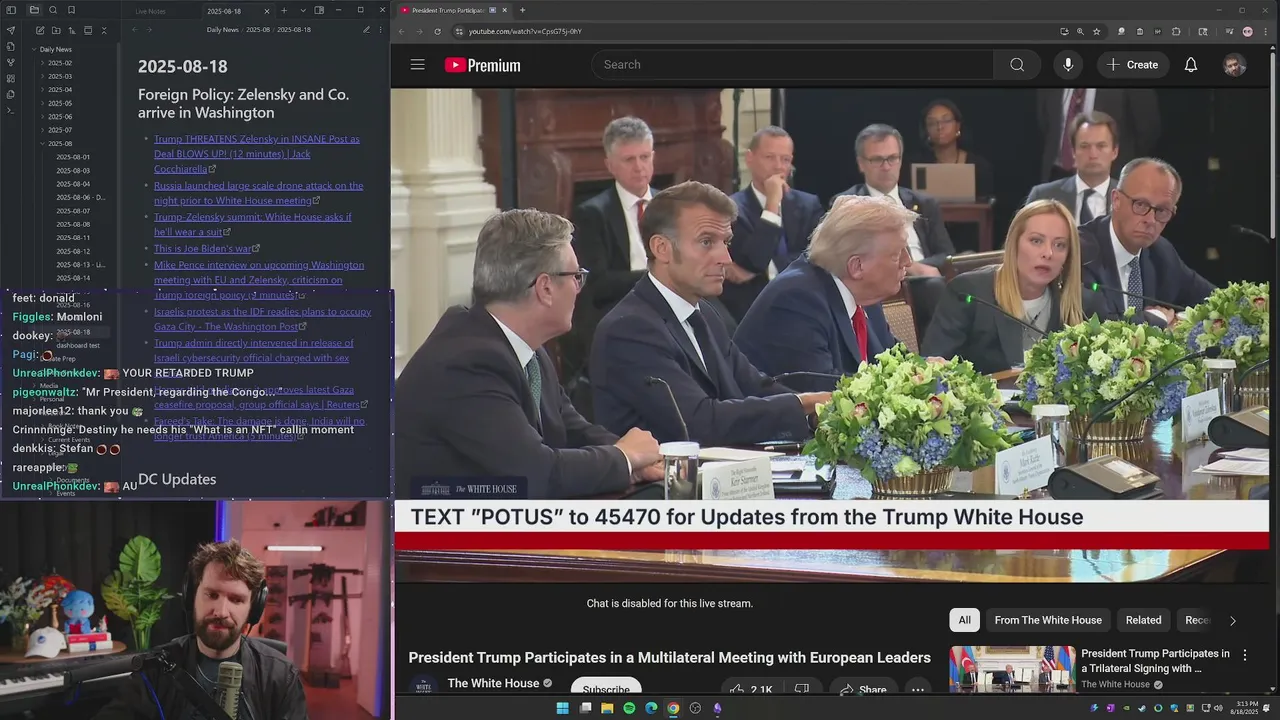
Task: Create a new note in Obsidian
Action: (39, 31)
